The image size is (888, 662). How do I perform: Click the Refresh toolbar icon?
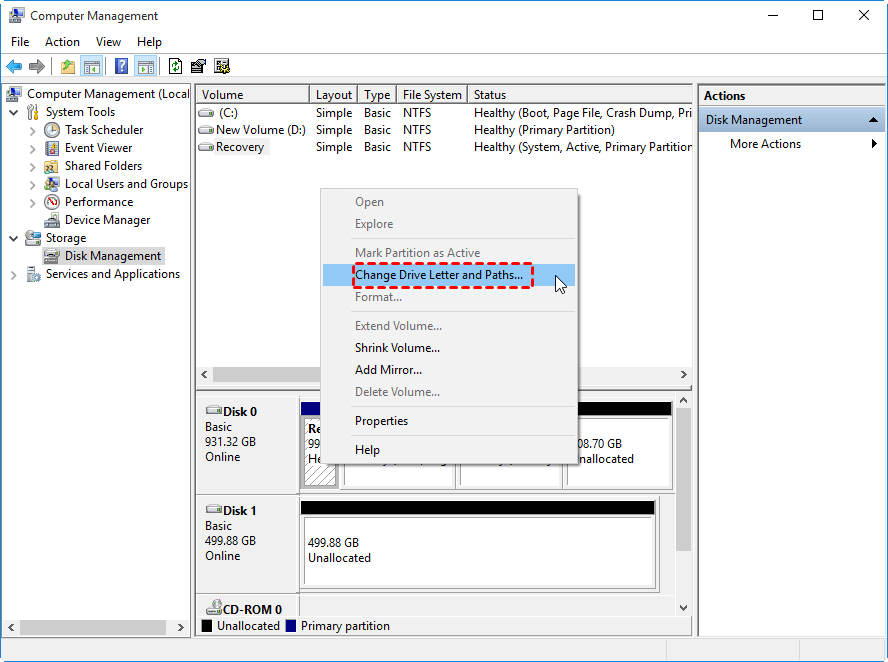pyautogui.click(x=176, y=67)
